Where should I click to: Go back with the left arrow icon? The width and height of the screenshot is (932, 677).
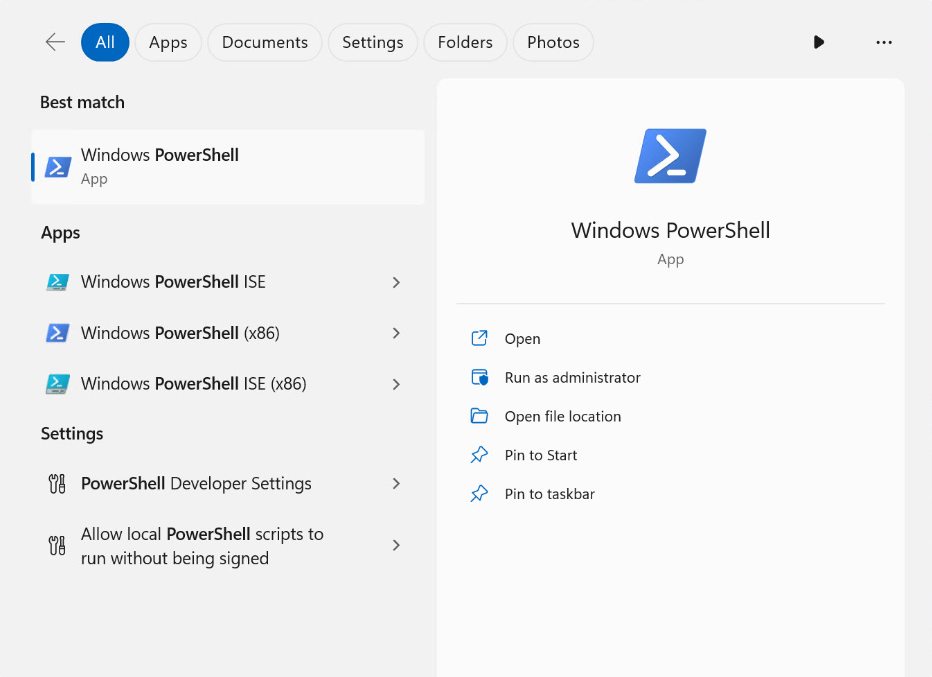click(x=55, y=42)
